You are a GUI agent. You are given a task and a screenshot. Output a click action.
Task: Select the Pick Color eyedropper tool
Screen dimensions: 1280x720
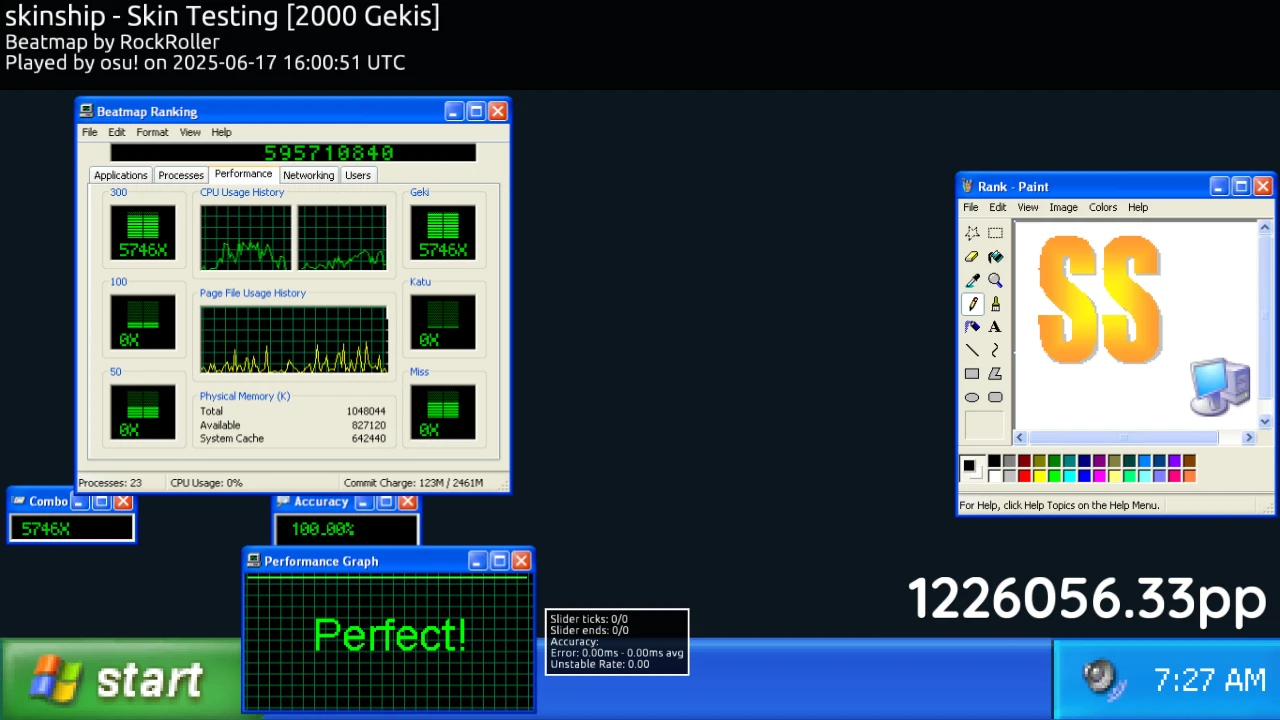[972, 281]
